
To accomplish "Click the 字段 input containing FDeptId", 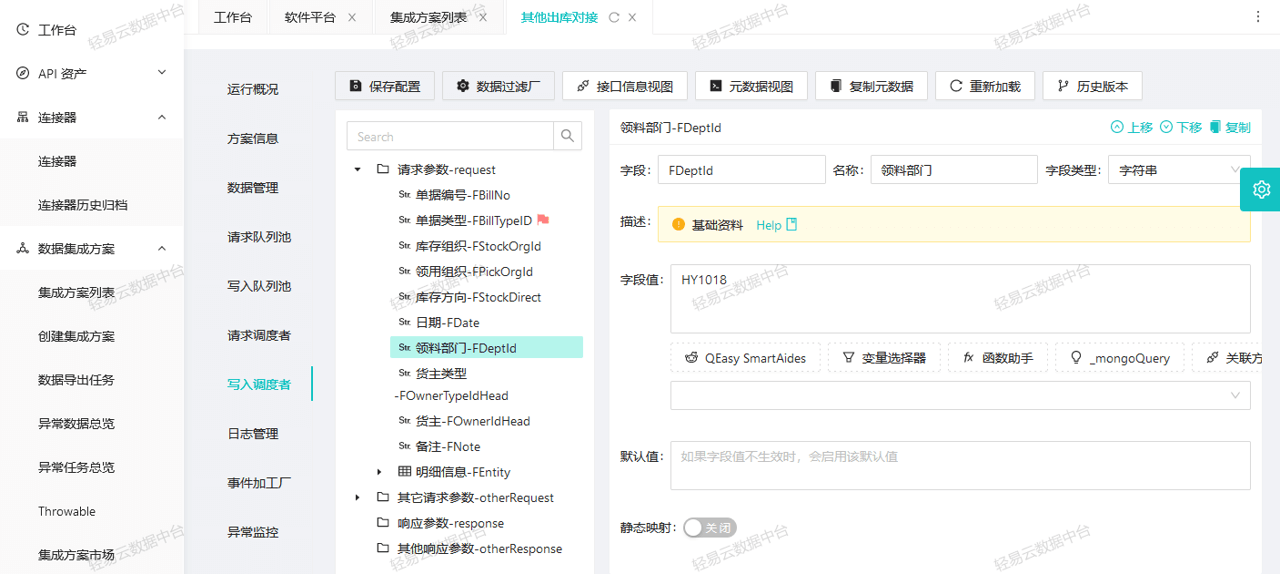I will (742, 170).
